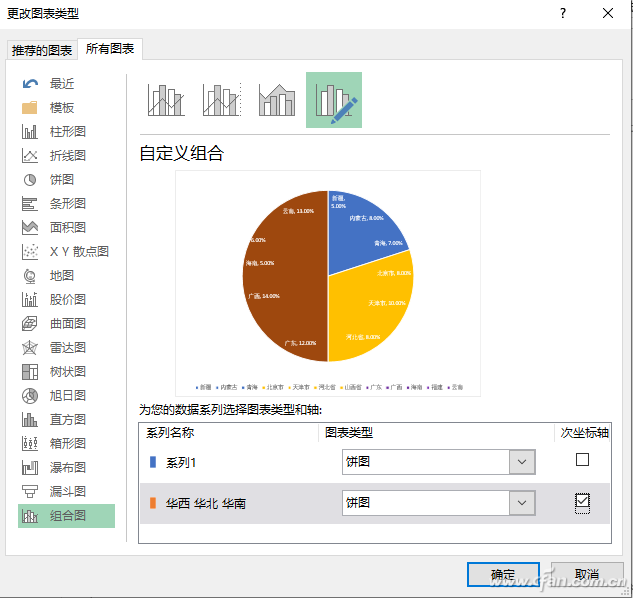
Task: Click the 系列名称 column header
Action: pos(170,432)
